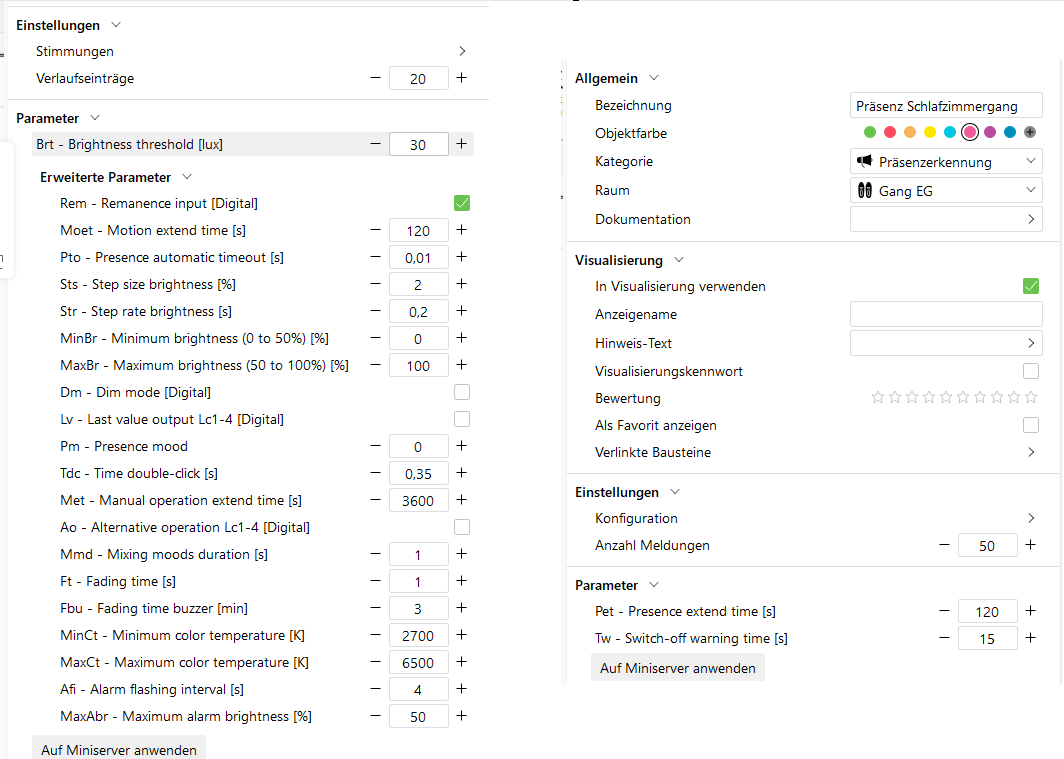Click plus icon for Brightness threshold value

point(461,144)
